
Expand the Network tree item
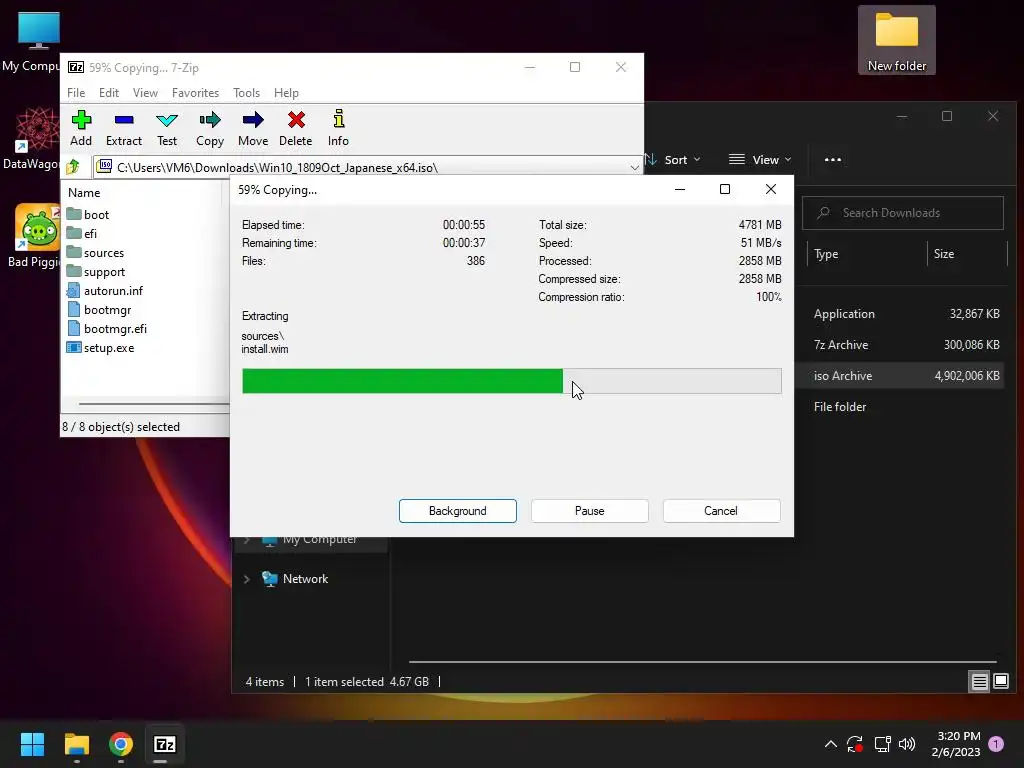(247, 579)
